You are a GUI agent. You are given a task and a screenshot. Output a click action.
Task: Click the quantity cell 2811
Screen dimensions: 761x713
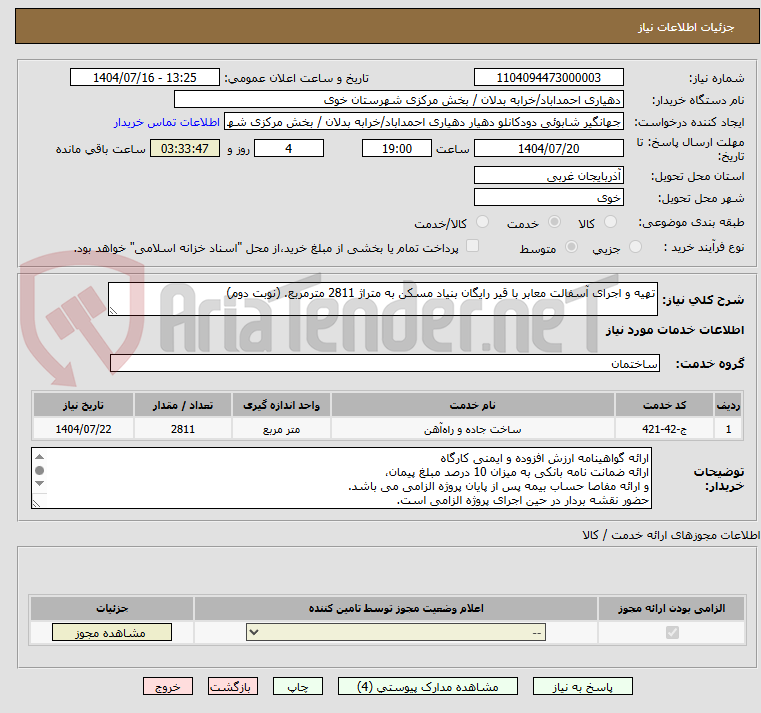coord(182,430)
